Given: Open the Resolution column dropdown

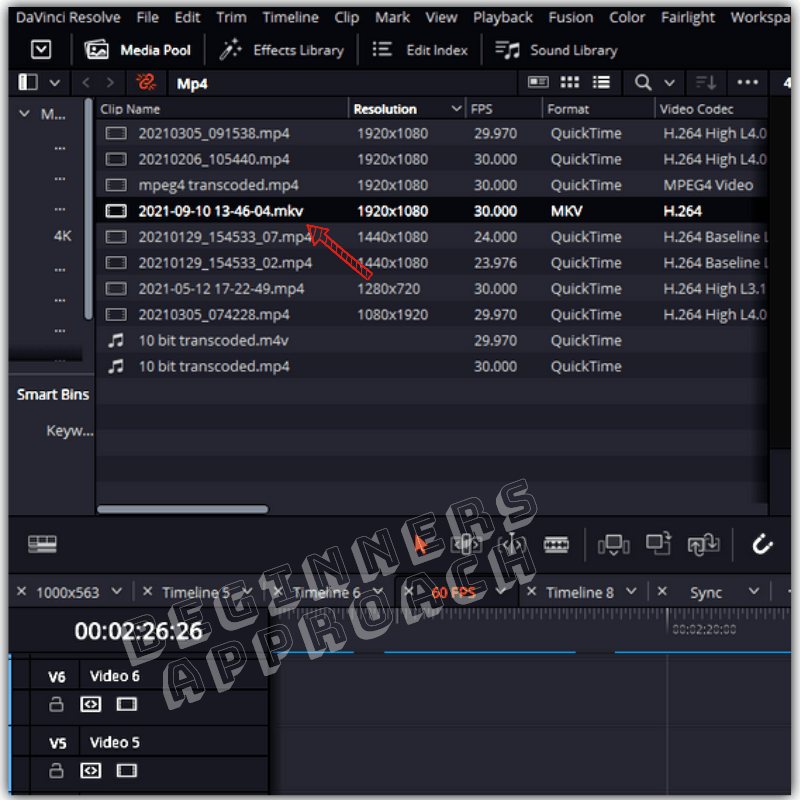Looking at the screenshot, I should (x=456, y=109).
